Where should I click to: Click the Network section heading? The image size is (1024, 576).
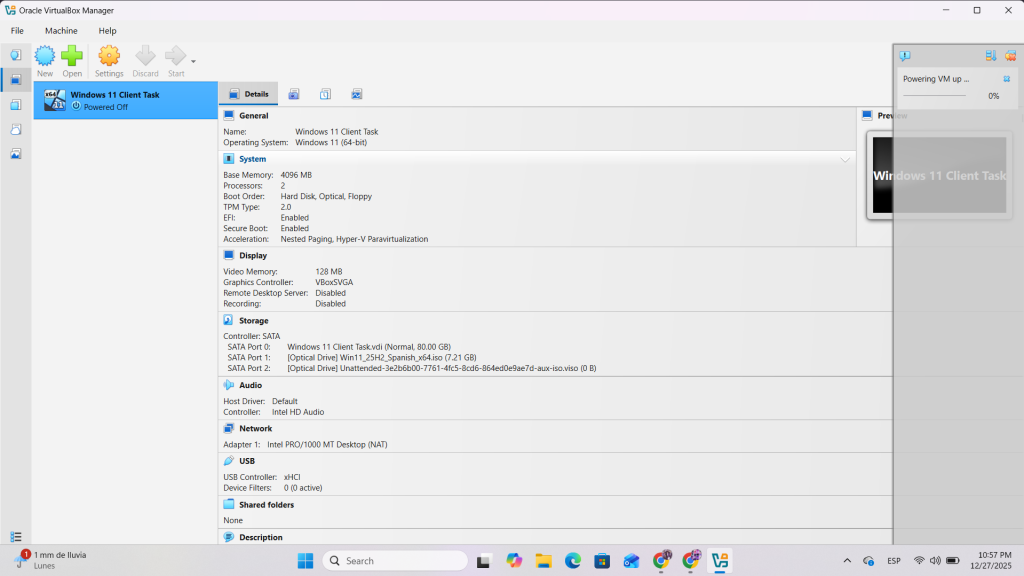[x=255, y=428]
